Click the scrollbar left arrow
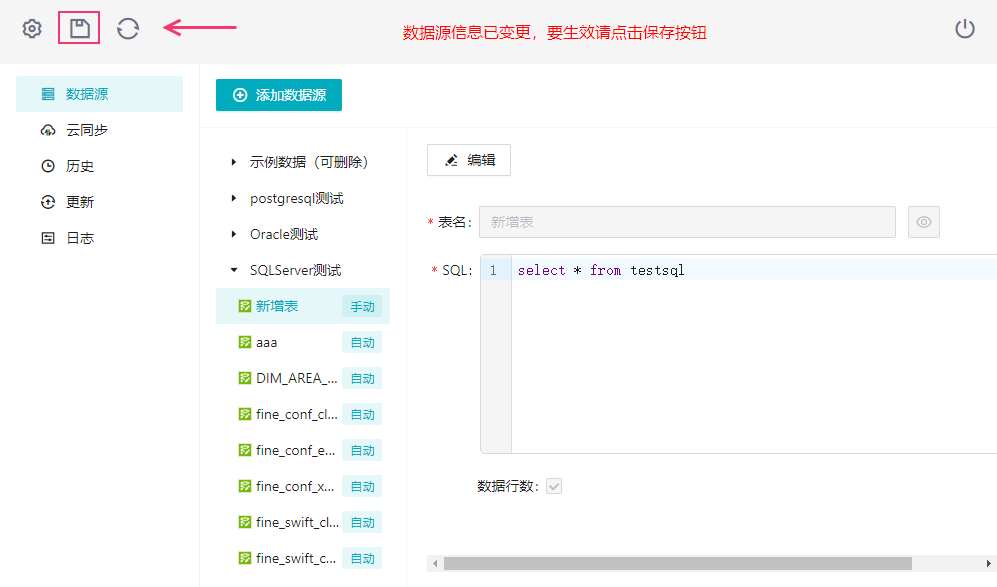Viewport: 997px width, 587px height. tap(435, 563)
